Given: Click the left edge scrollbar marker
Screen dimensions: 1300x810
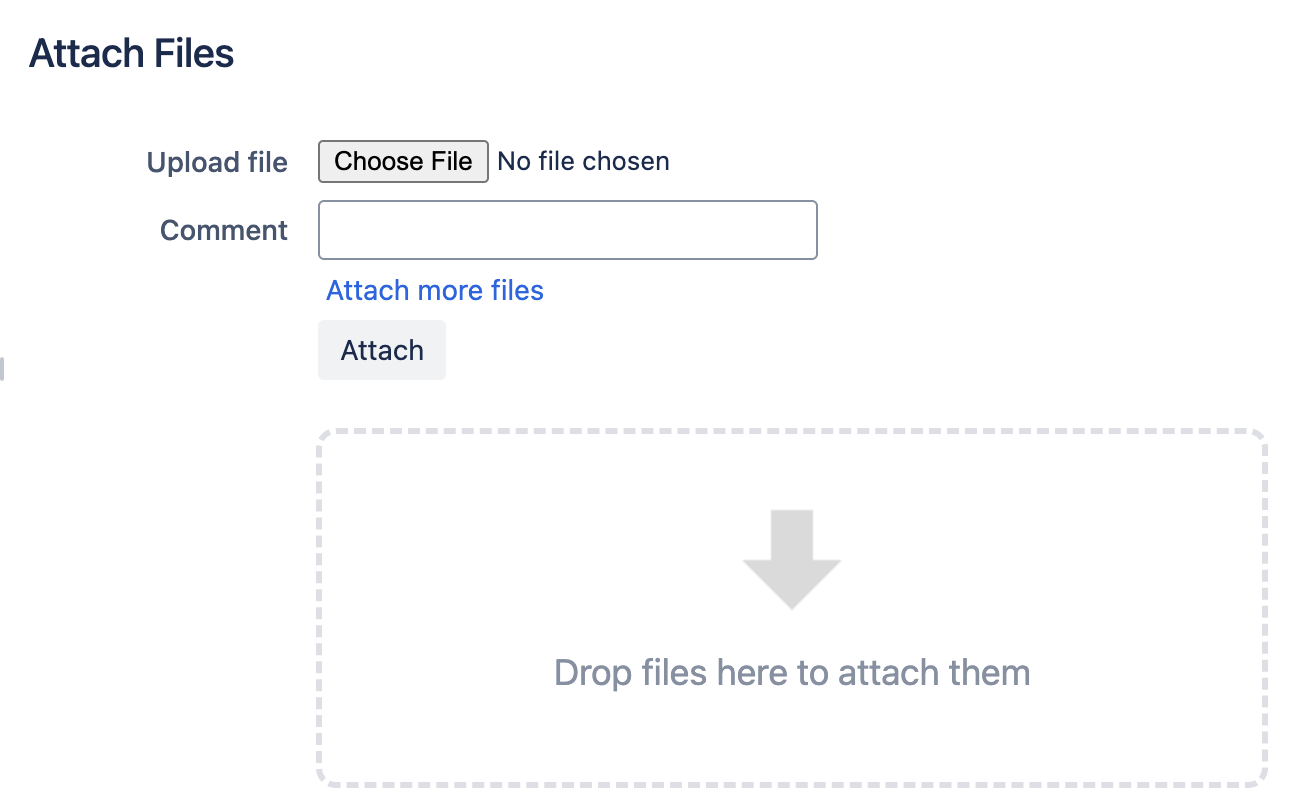Looking at the screenshot, I should 2,368.
